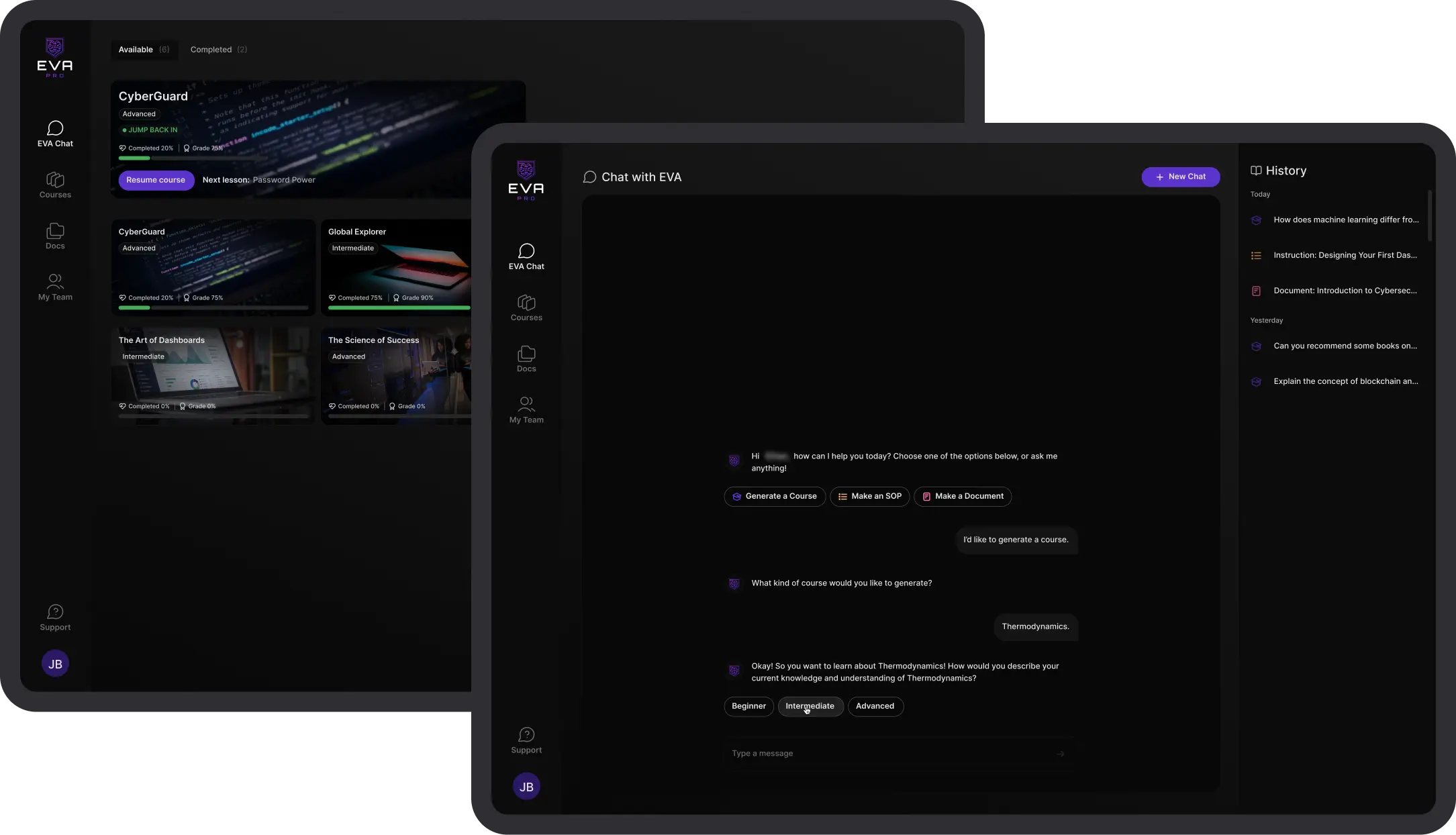Click the Resume course button for CyberGuard
Viewport: 1456px width, 835px height.
point(156,180)
